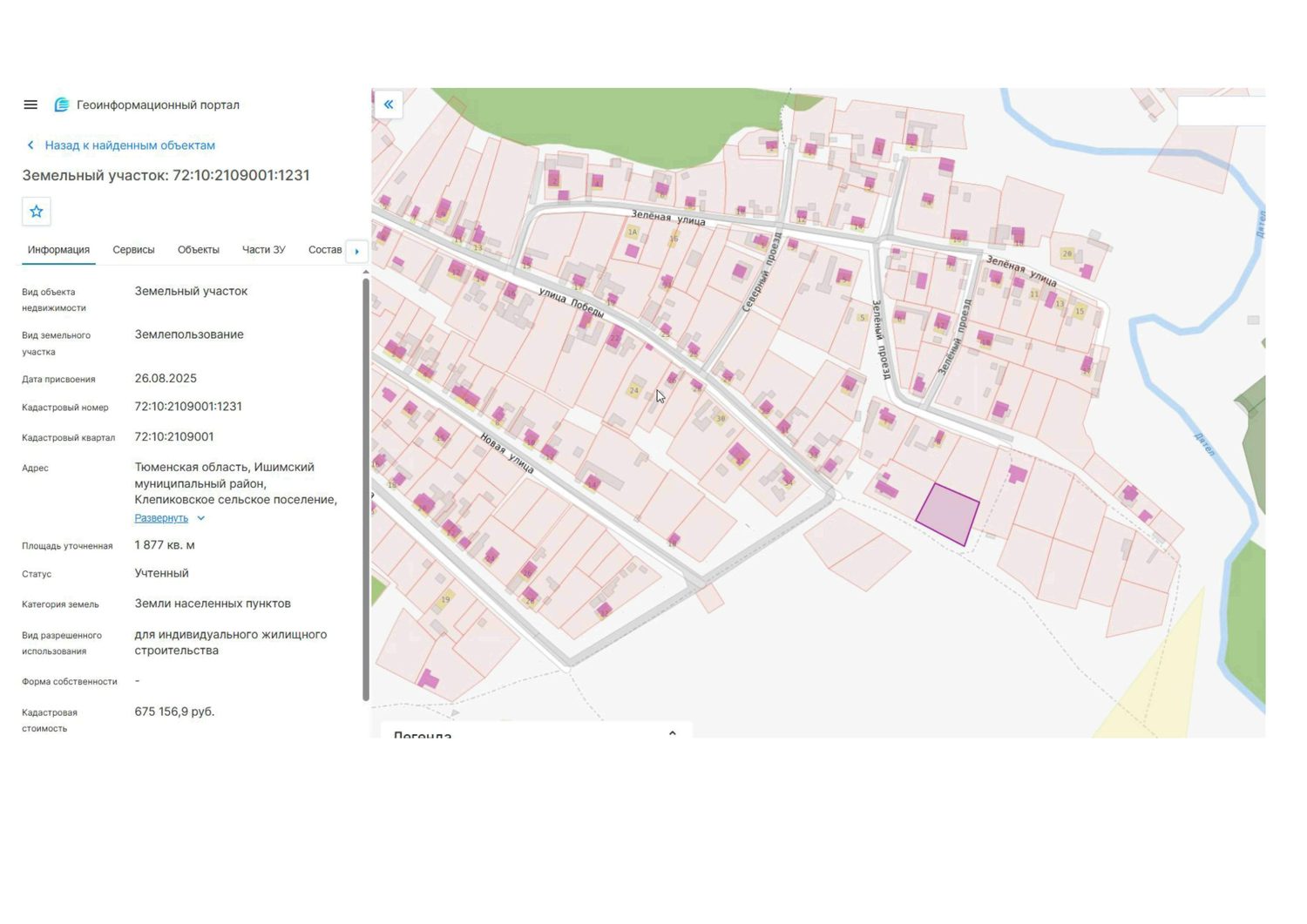1307x924 pixels.
Task: Collapse the side panel with the double-chevron button
Action: (389, 105)
